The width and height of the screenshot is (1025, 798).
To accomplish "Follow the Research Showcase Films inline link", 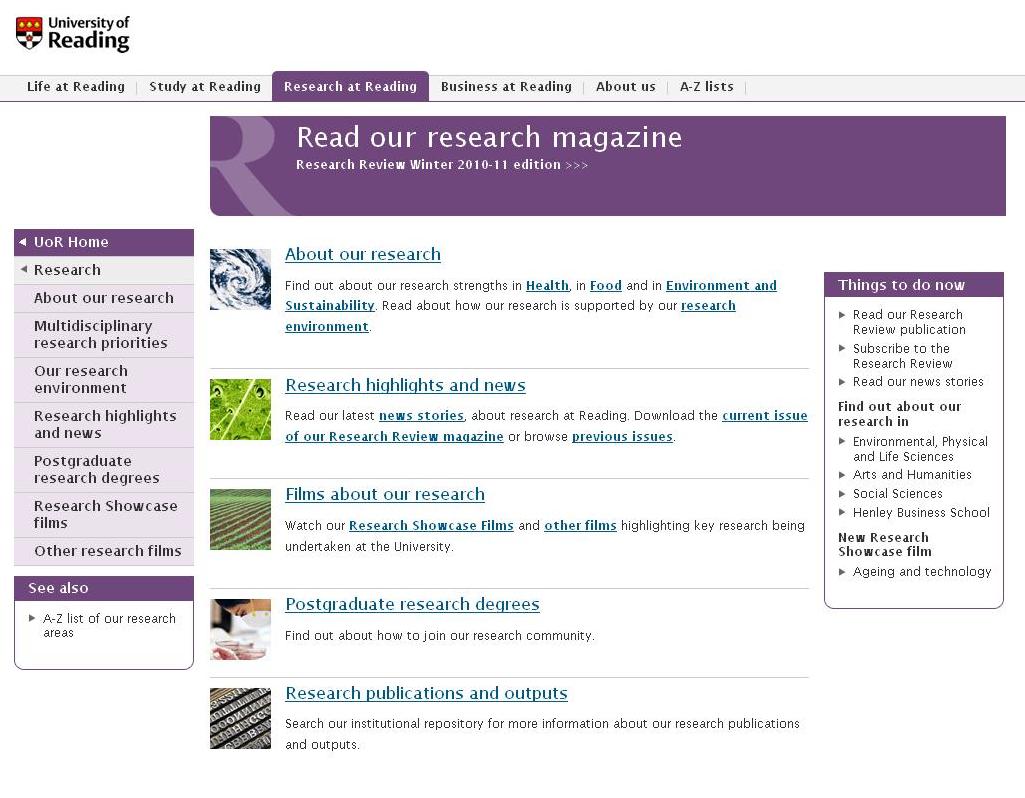I will 431,525.
